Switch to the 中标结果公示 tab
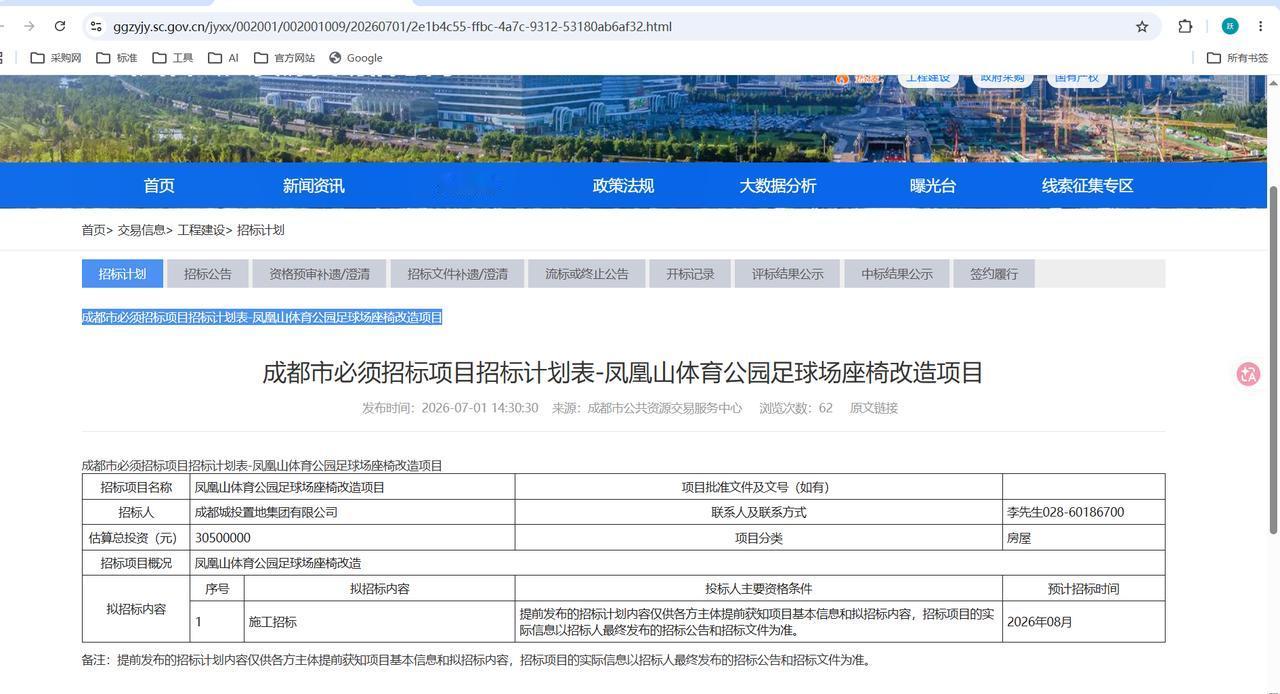 tap(897, 274)
